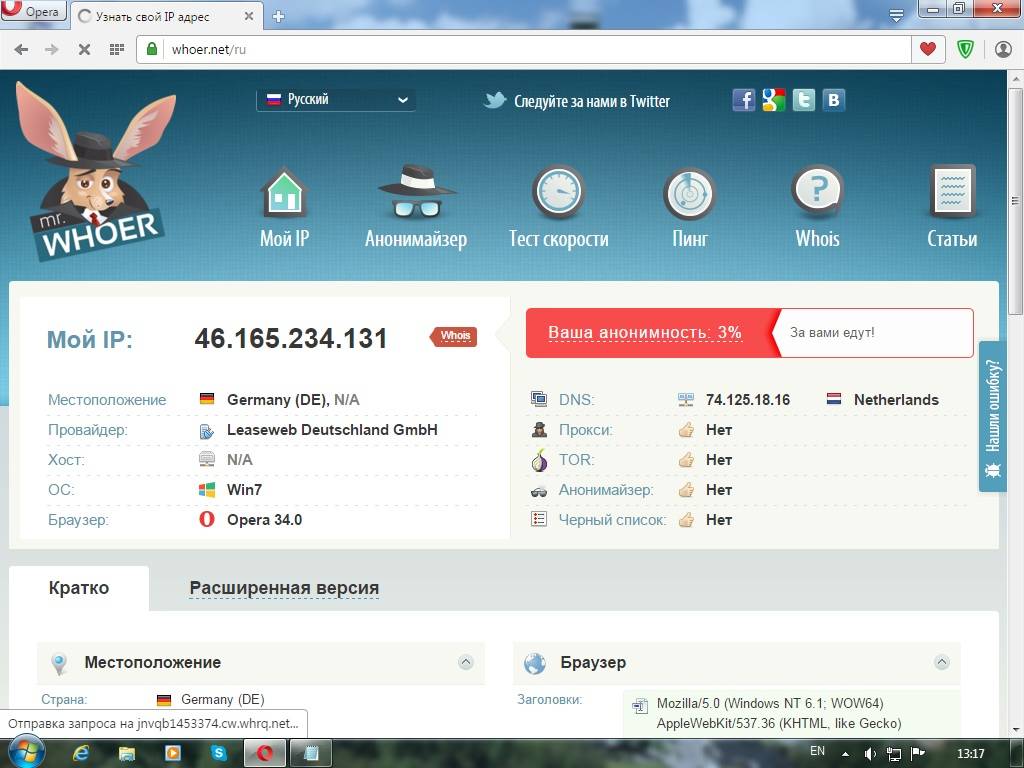Open the Facebook social icon
The image size is (1024, 768).
(x=743, y=100)
